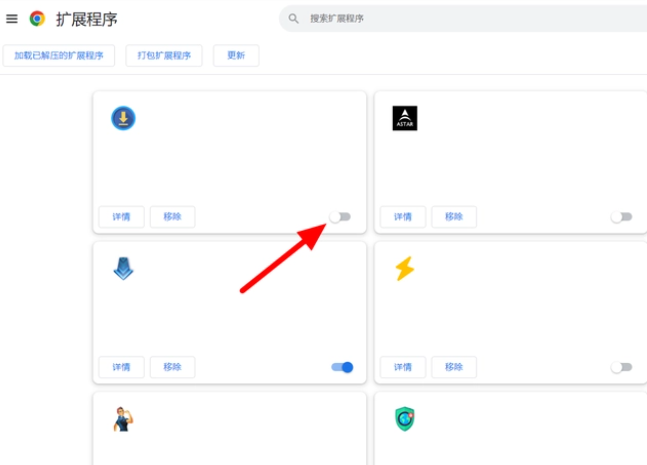Click the yellow lightning bolt extension icon

point(405,269)
